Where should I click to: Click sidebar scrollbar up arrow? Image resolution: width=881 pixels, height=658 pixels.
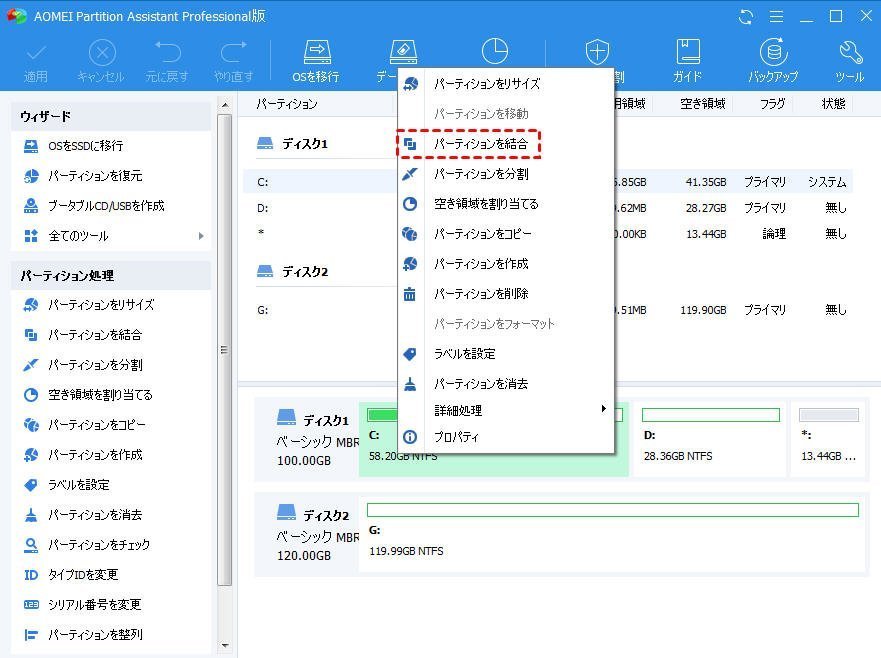[225, 105]
